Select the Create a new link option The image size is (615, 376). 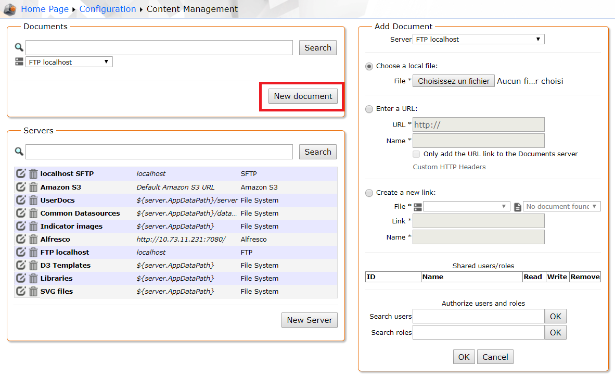(369, 193)
